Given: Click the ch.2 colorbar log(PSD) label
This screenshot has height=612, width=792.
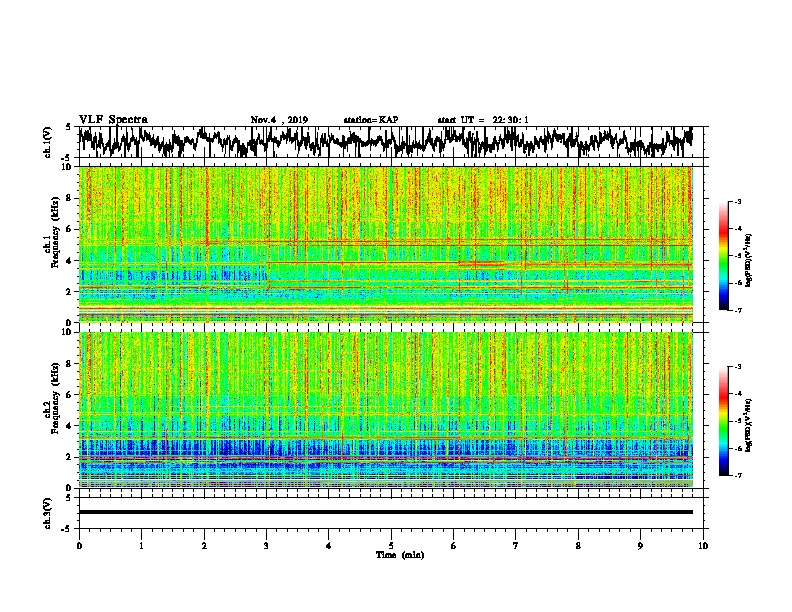Looking at the screenshot, I should (749, 425).
